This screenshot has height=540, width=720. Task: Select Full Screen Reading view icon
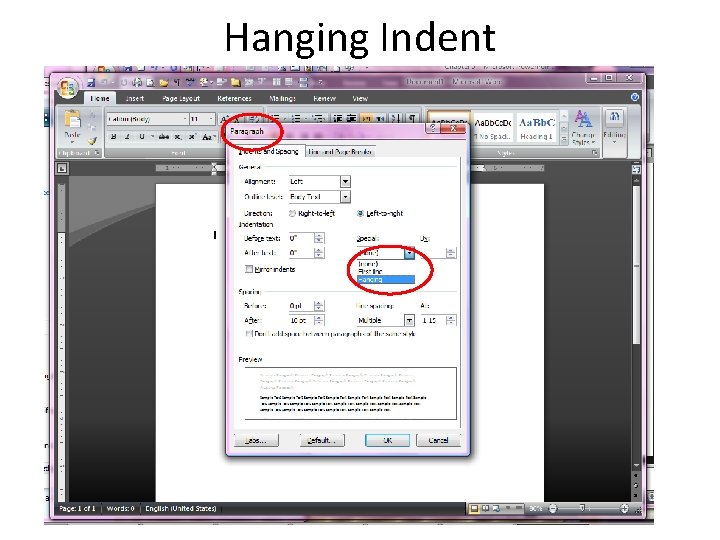click(485, 508)
